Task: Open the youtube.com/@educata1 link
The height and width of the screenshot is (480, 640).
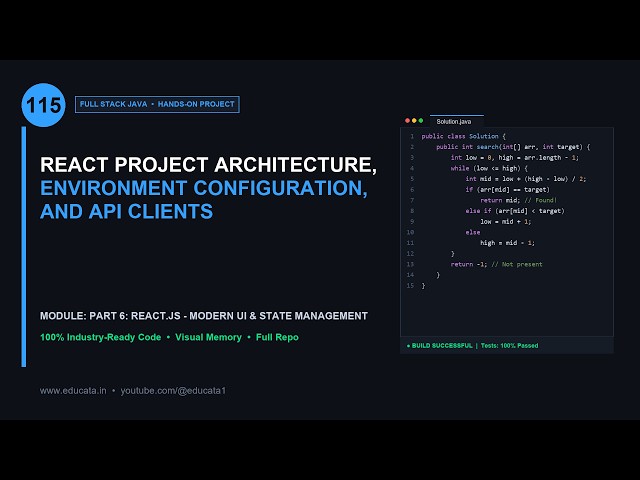Action: pyautogui.click(x=173, y=391)
